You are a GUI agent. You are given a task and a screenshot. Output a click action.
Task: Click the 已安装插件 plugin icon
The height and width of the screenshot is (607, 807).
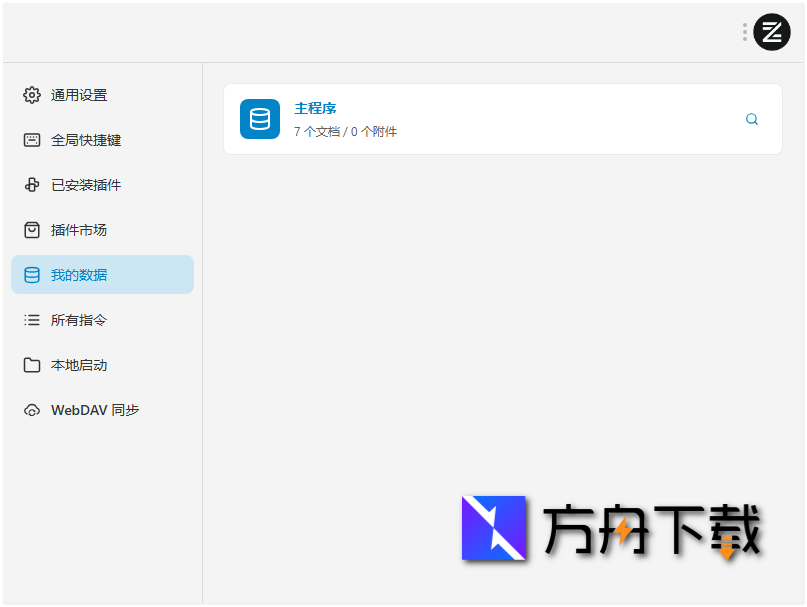tap(32, 185)
